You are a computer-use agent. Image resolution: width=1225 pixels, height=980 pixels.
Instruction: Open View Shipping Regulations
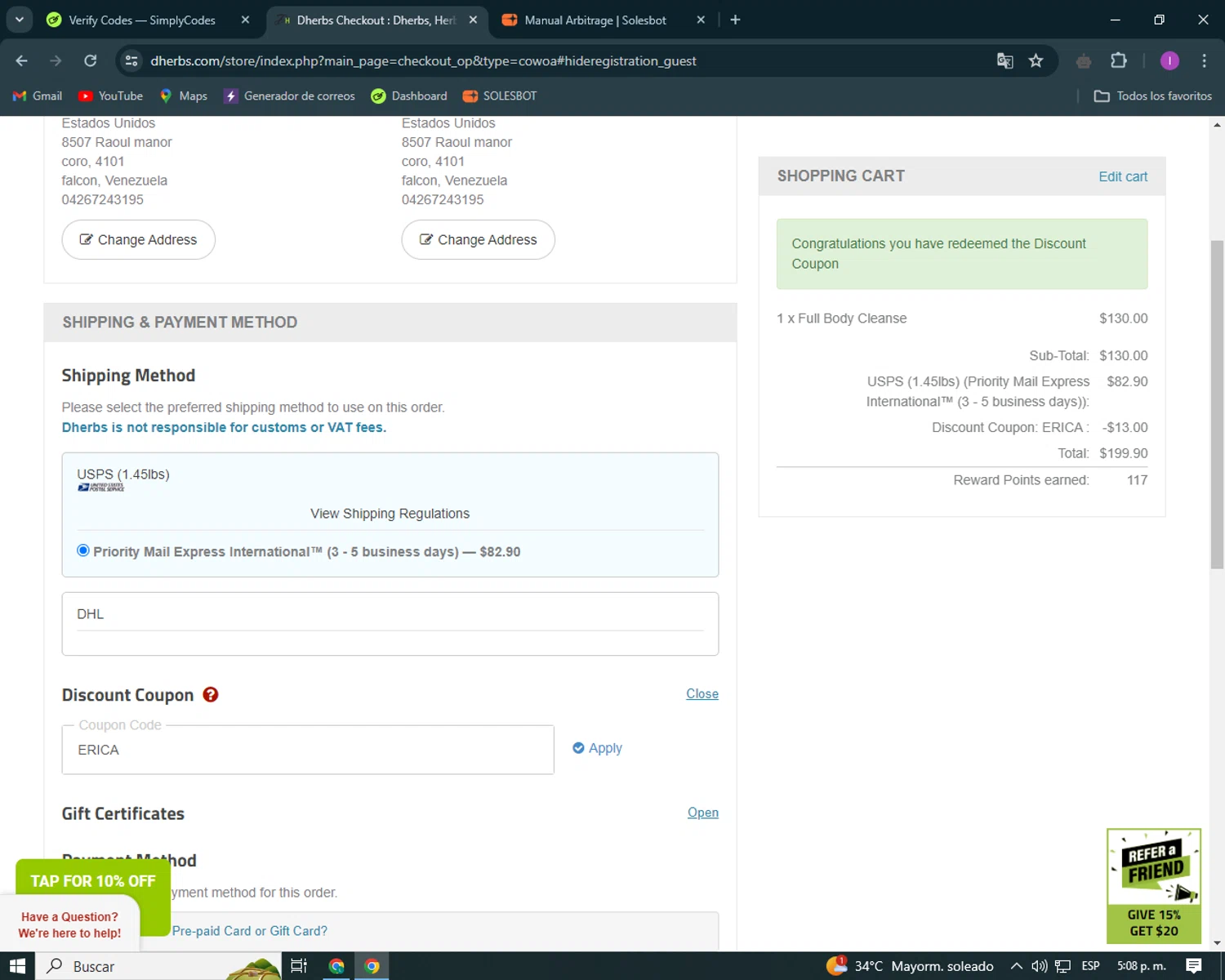(x=390, y=514)
